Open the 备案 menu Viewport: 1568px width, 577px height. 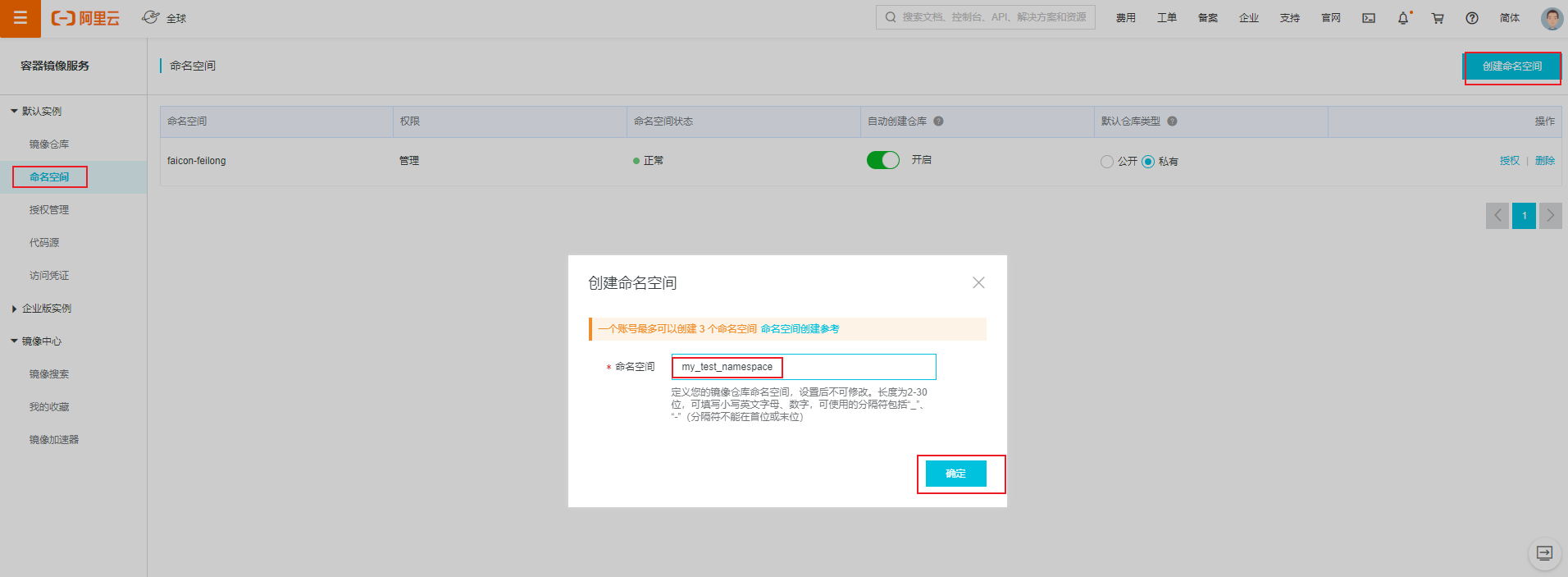click(x=1208, y=18)
